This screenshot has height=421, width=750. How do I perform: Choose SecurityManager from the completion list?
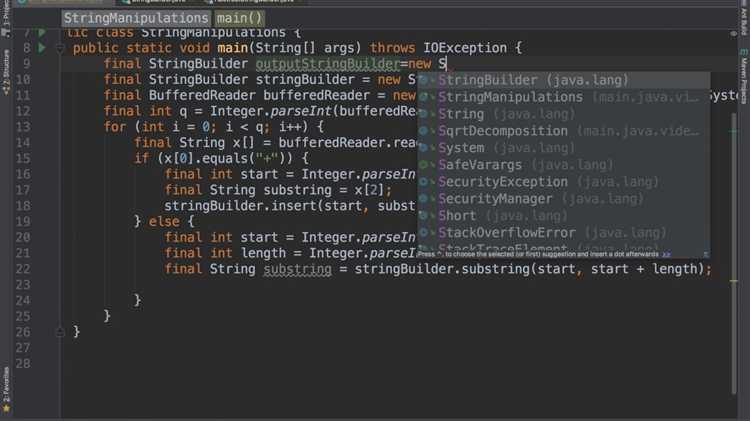click(x=563, y=199)
